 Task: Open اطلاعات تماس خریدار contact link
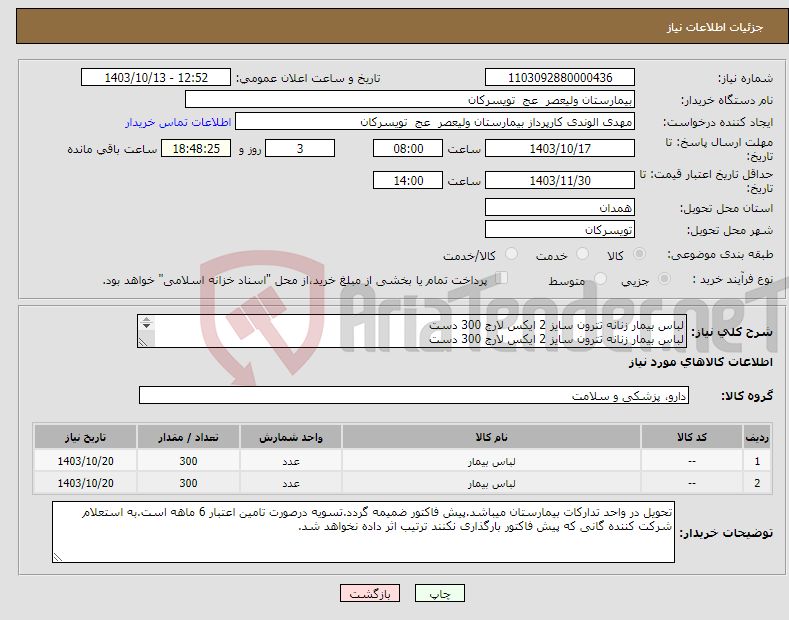click(x=178, y=122)
